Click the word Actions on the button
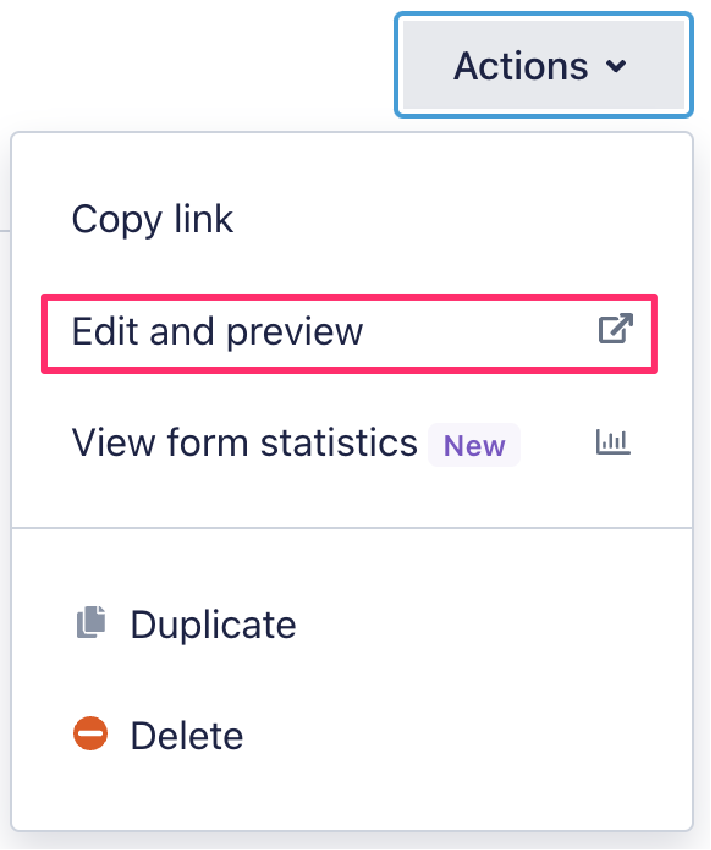The image size is (711, 850). click(x=521, y=67)
